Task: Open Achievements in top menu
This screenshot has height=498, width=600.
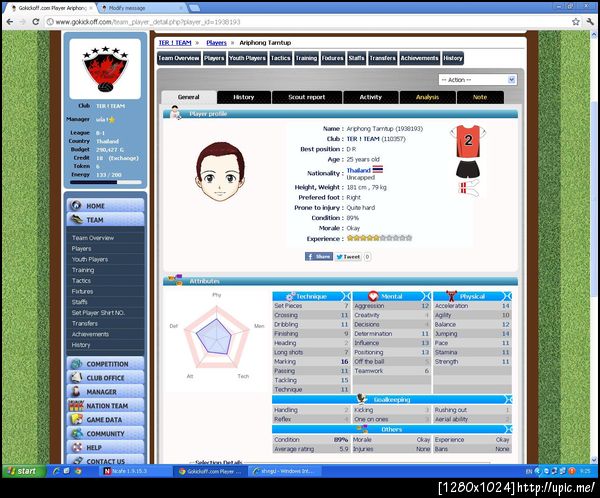Action: pyautogui.click(x=419, y=58)
